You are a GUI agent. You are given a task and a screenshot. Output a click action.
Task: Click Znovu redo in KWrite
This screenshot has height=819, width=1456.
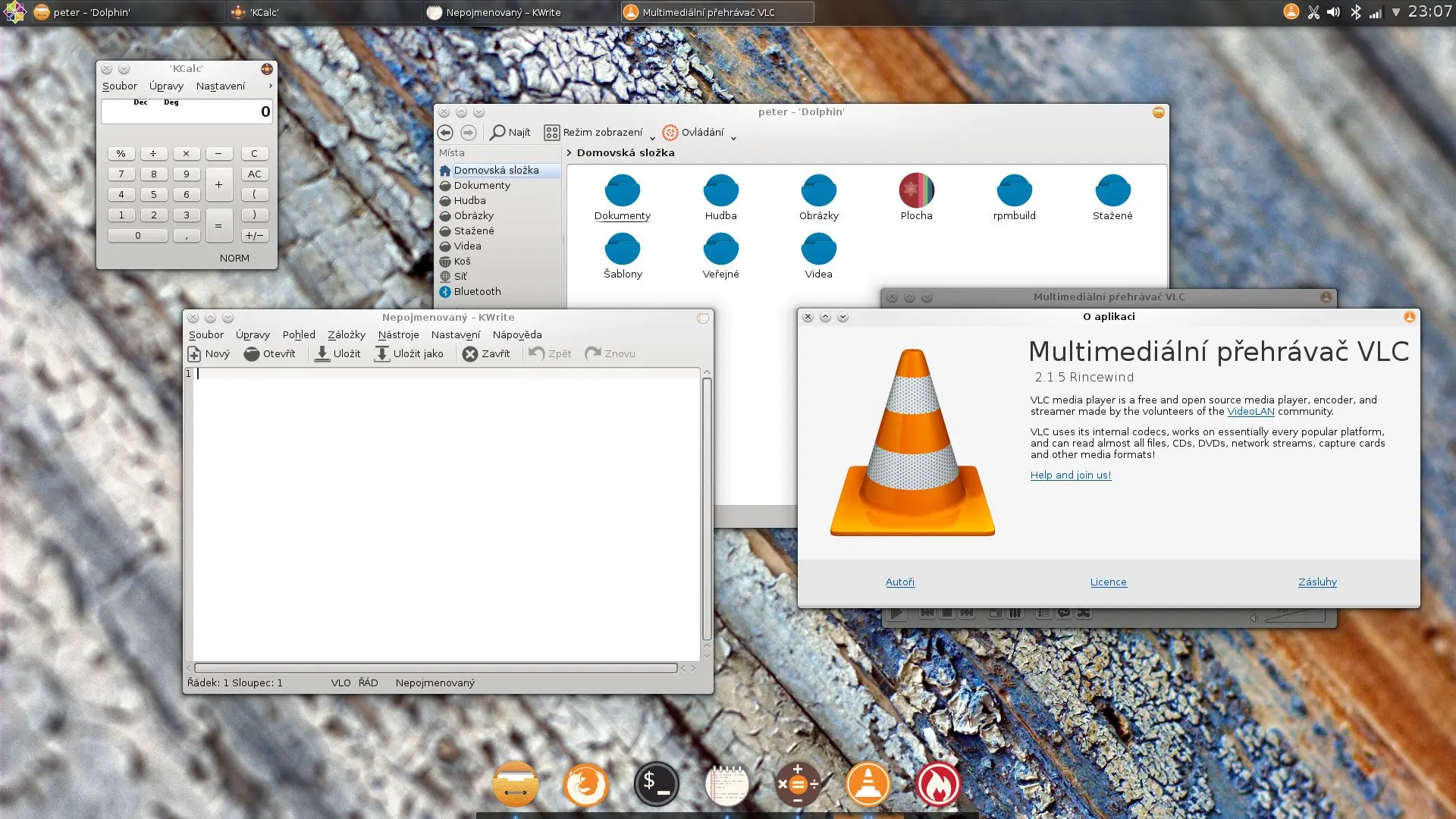point(610,354)
